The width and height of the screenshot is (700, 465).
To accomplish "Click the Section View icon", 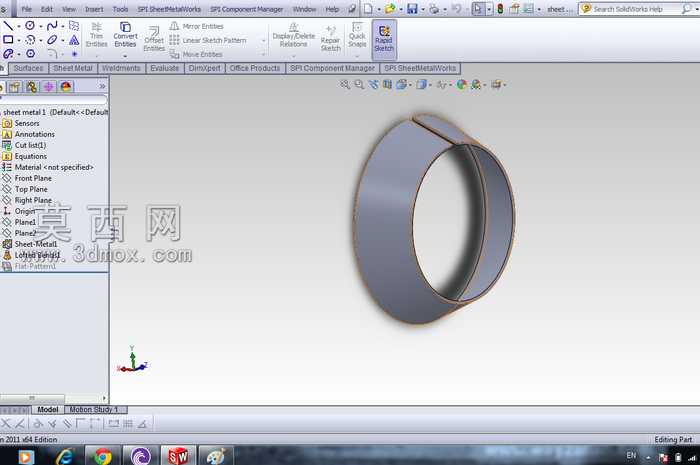I will pyautogui.click(x=388, y=84).
